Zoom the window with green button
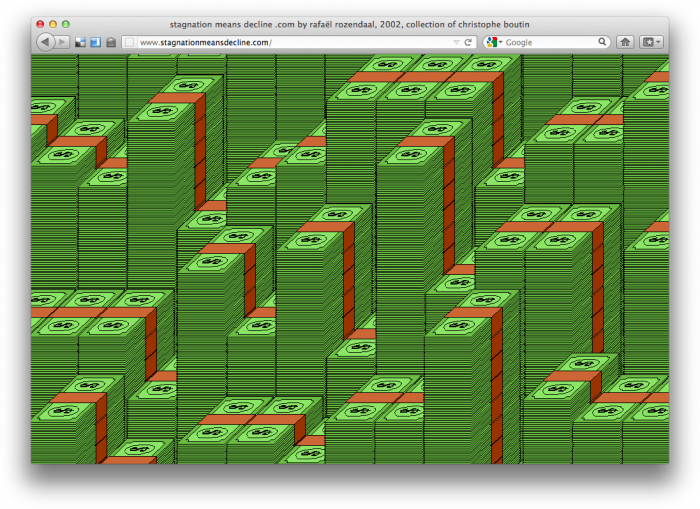 tap(66, 24)
